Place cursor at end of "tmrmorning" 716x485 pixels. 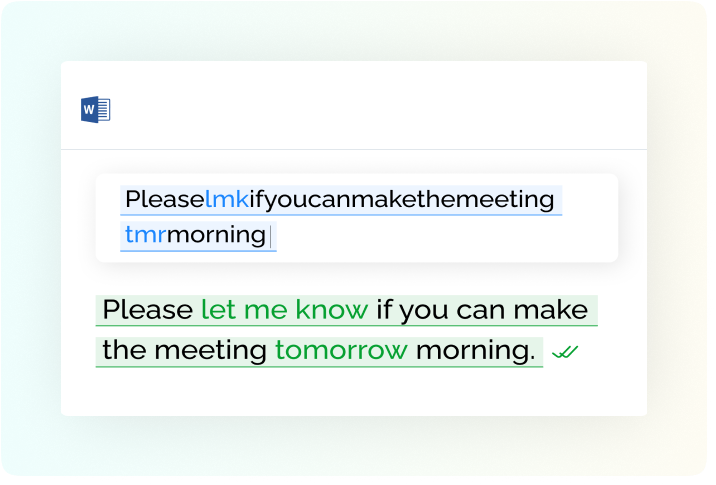point(268,236)
